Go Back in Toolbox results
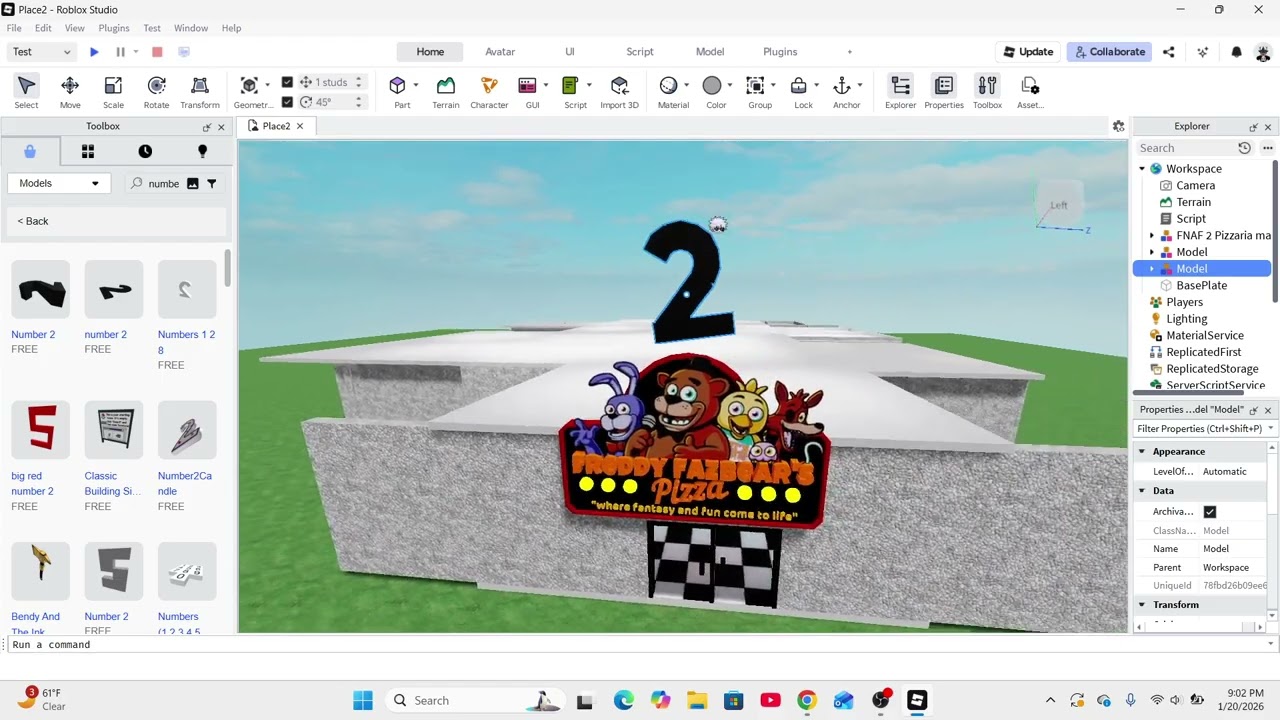1280x720 pixels. point(33,221)
